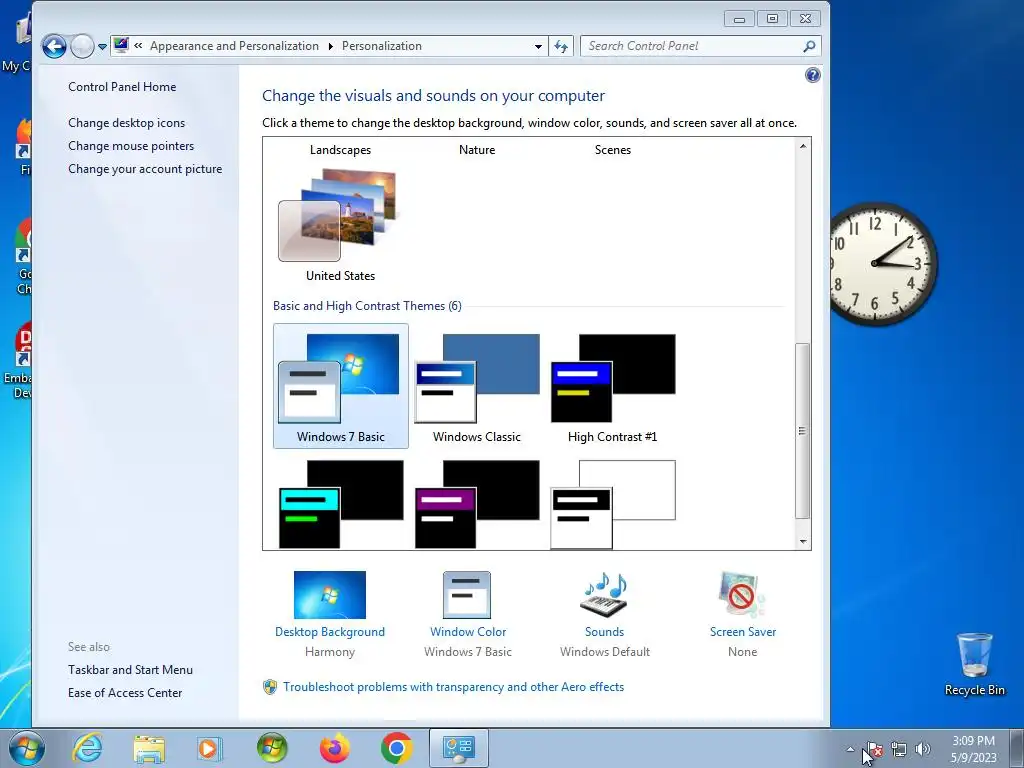Select the High Contrast #1 theme
Image resolution: width=1024 pixels, height=768 pixels.
(613, 386)
